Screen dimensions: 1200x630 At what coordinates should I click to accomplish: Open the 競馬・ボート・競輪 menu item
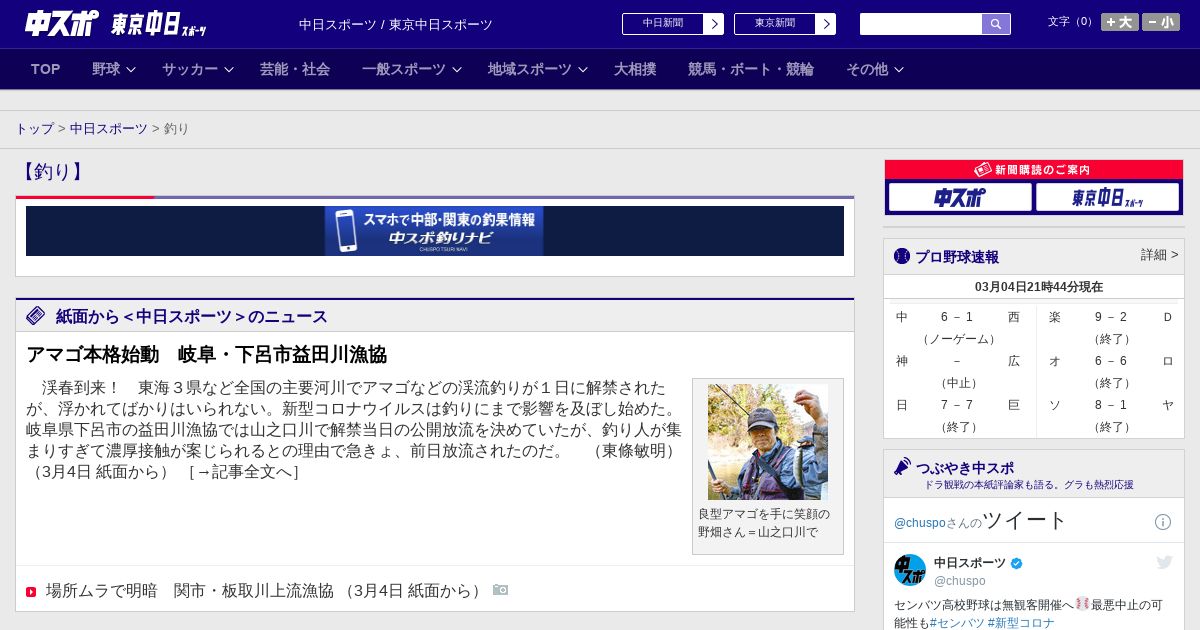point(751,69)
